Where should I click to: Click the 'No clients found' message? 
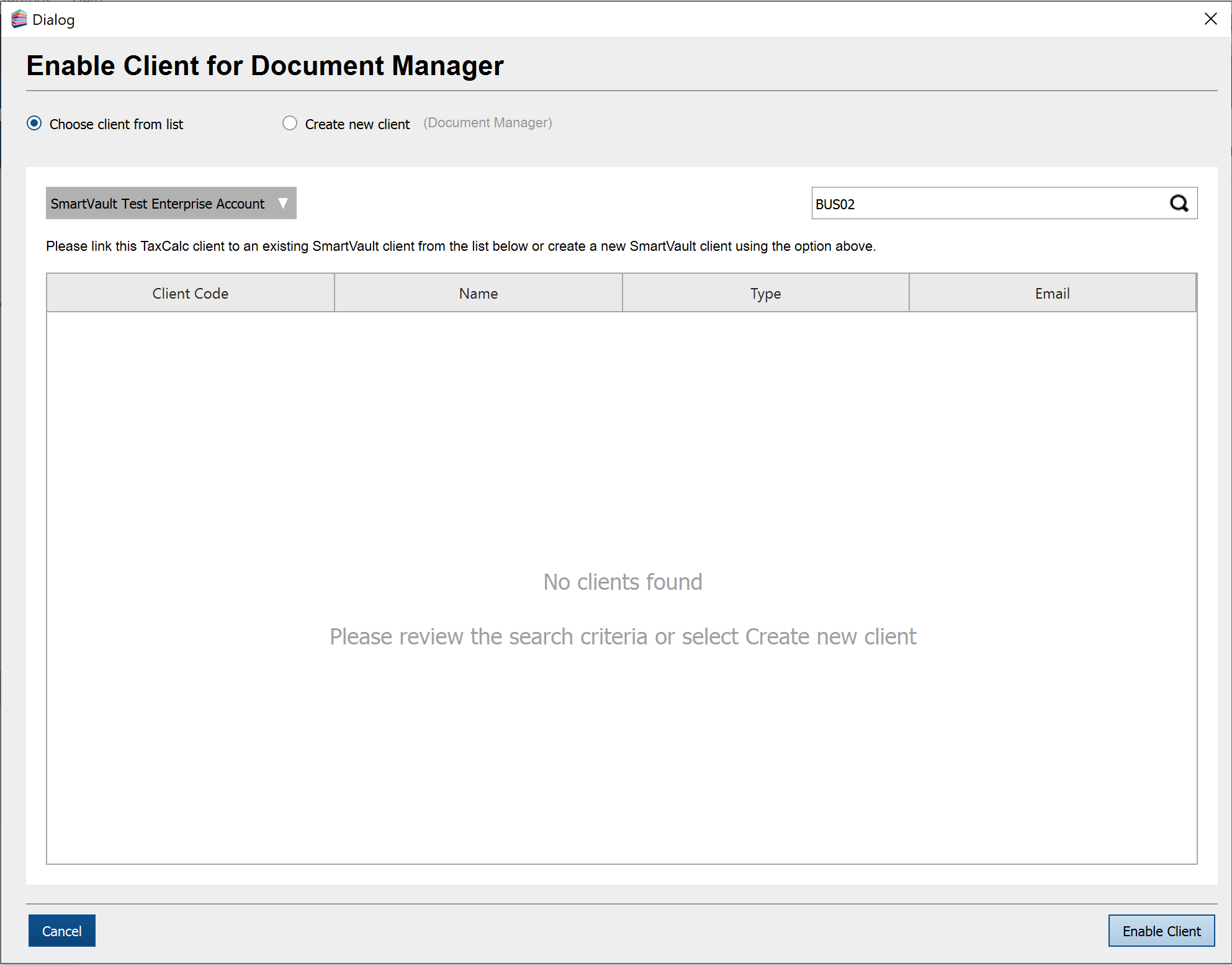pos(623,582)
